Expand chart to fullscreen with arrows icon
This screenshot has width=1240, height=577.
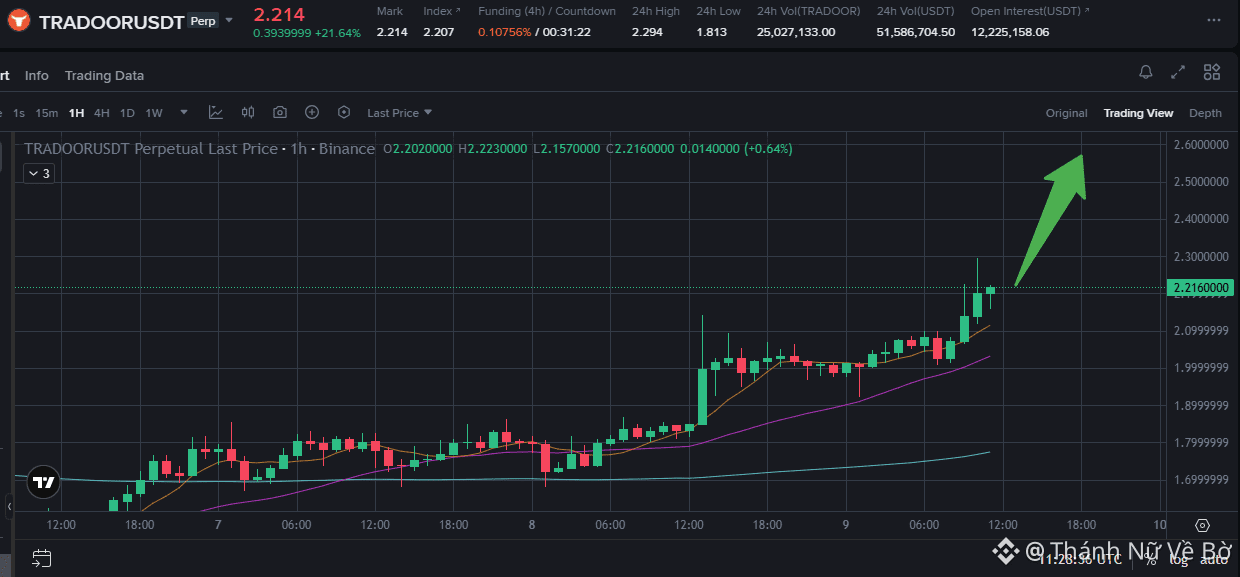tap(1178, 72)
